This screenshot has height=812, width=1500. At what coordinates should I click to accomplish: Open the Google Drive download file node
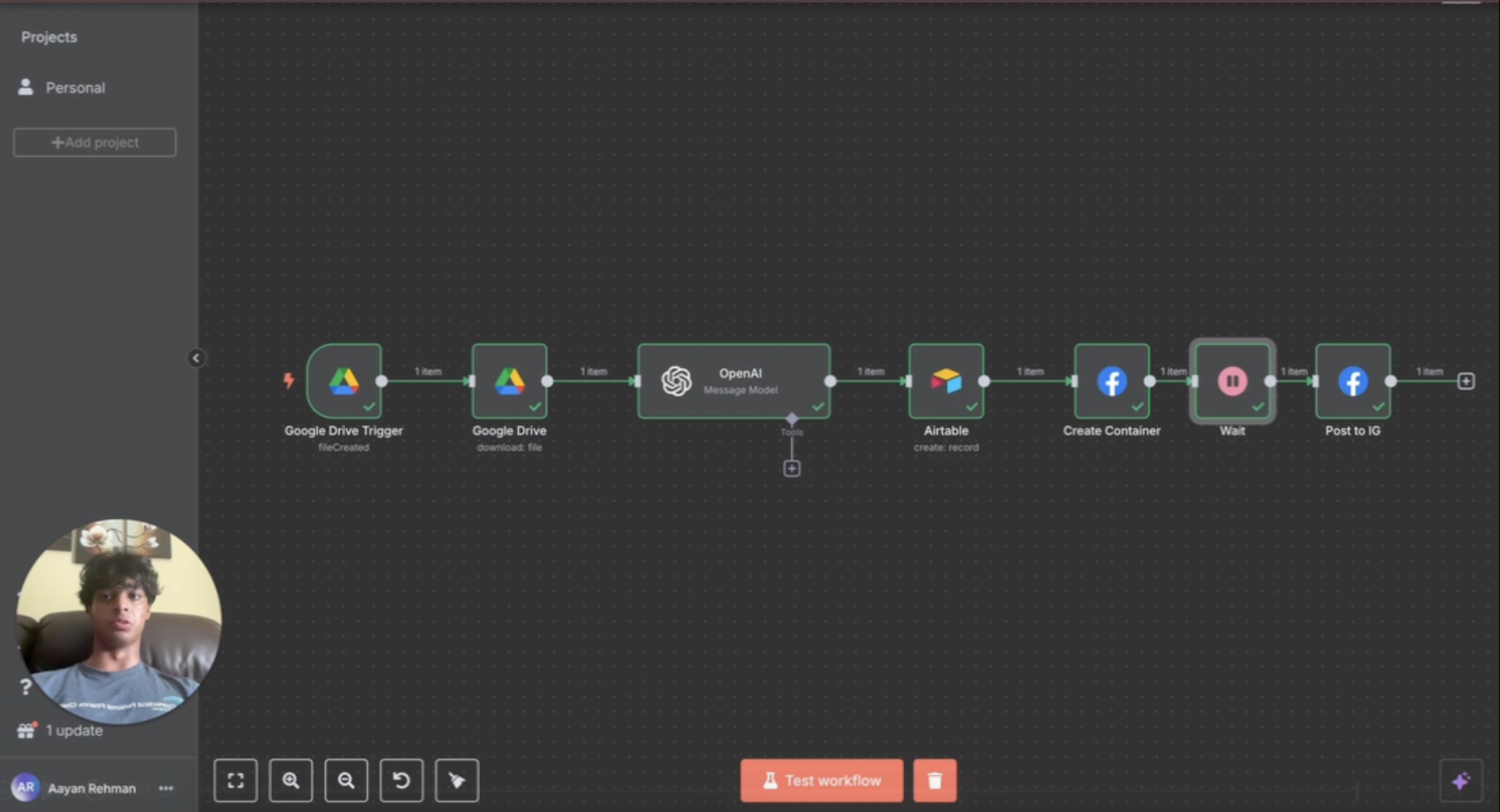[x=509, y=381]
